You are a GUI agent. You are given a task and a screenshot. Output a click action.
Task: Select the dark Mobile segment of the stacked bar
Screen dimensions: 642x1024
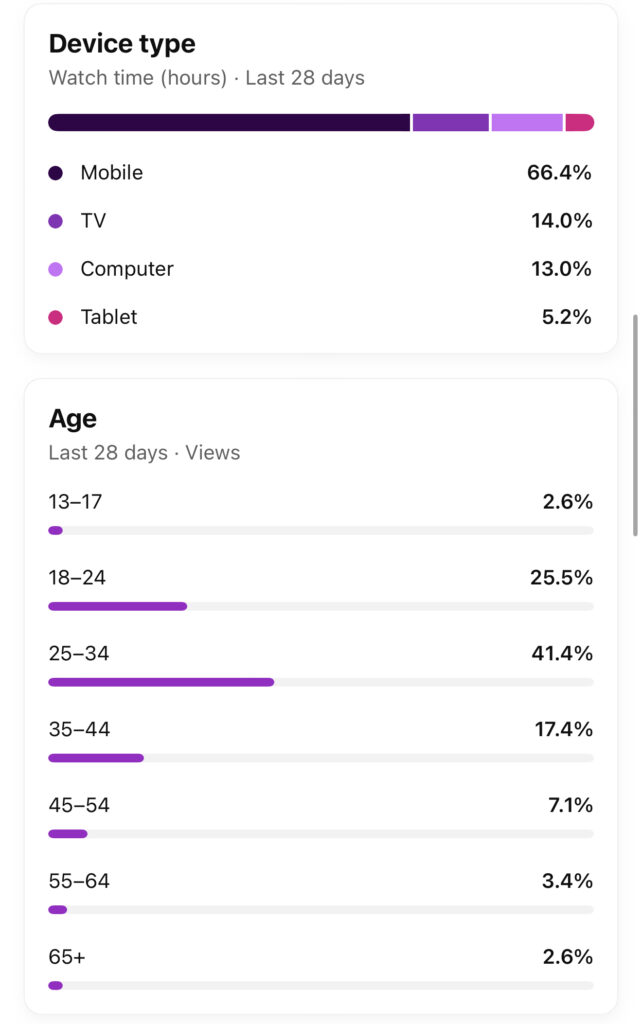pyautogui.click(x=229, y=122)
